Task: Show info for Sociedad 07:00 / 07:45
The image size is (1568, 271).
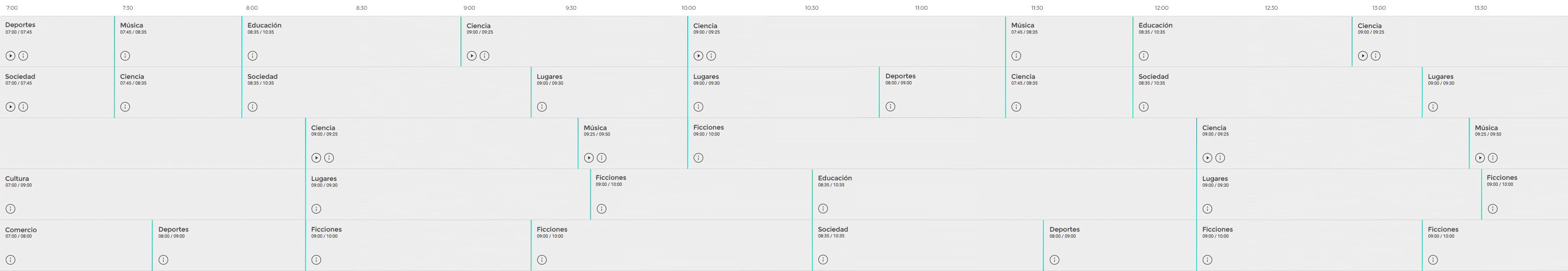Action: point(23,107)
